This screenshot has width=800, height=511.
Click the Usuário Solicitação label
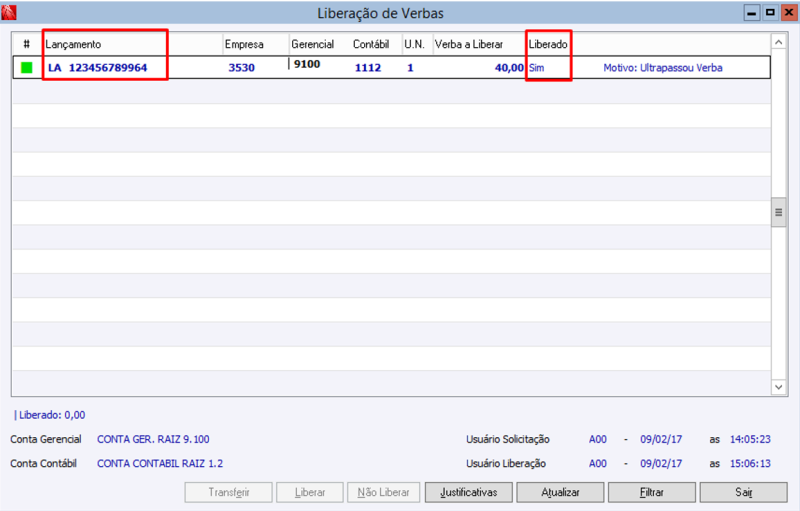508,439
